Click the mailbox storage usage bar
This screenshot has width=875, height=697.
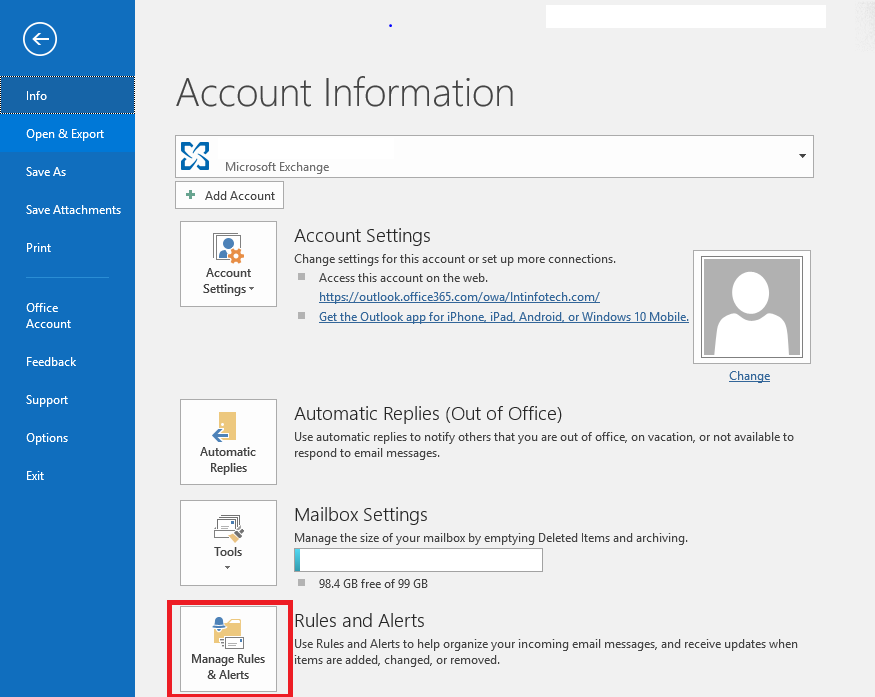click(419, 560)
